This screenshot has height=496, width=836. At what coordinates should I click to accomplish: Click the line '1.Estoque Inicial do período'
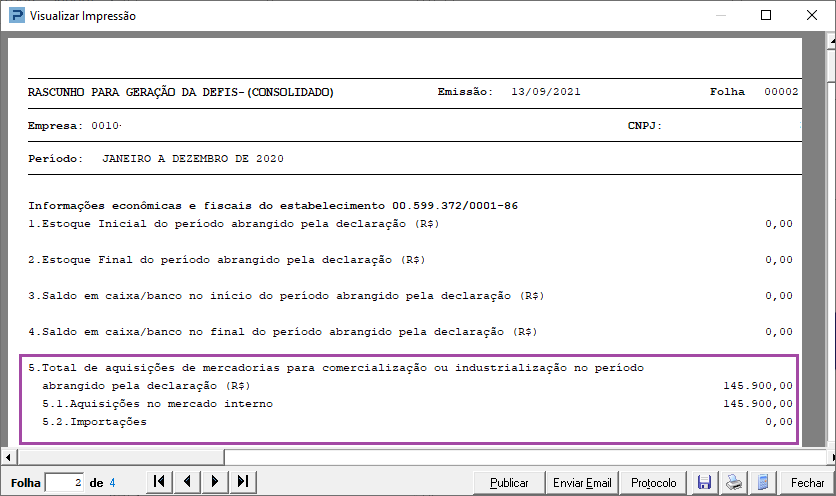[x=234, y=224]
